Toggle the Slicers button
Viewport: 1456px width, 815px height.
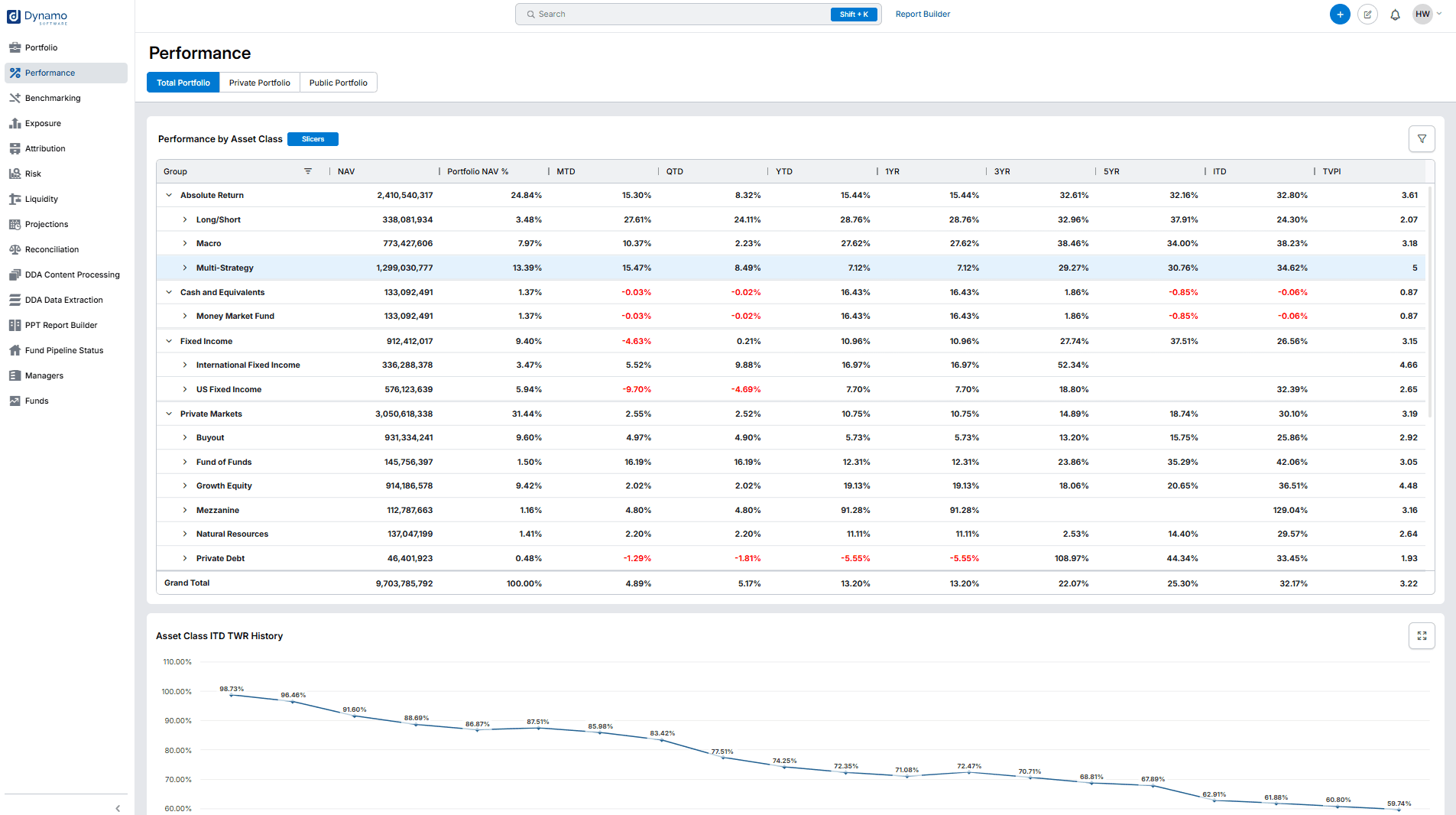pyautogui.click(x=313, y=139)
